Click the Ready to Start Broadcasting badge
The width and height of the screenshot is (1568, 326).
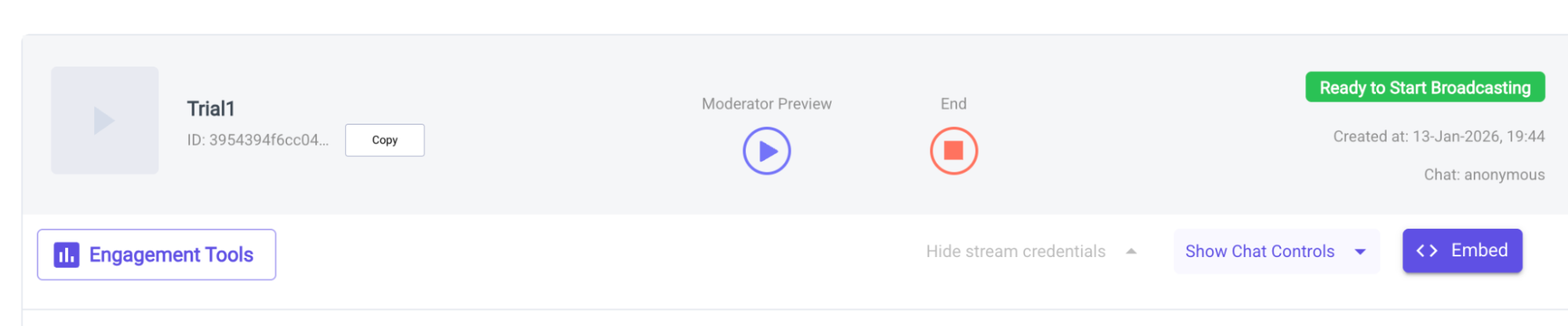tap(1424, 88)
